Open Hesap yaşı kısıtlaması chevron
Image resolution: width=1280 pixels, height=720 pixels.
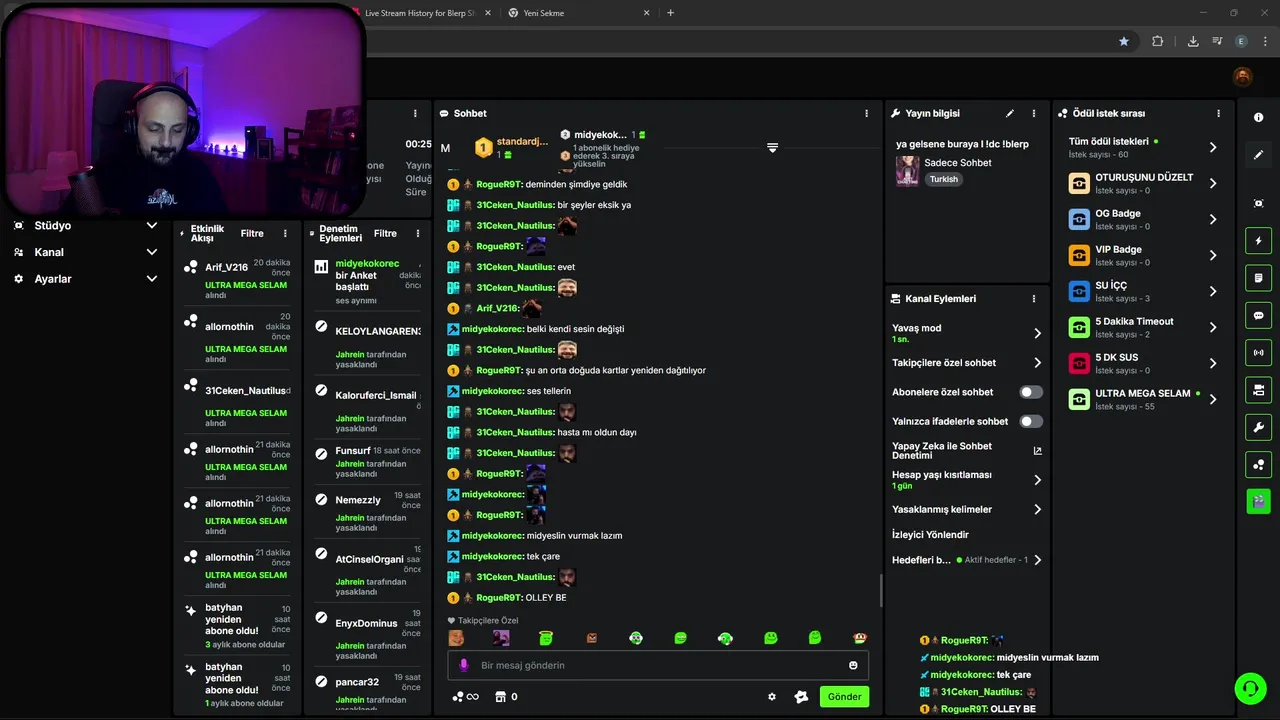pos(1037,480)
